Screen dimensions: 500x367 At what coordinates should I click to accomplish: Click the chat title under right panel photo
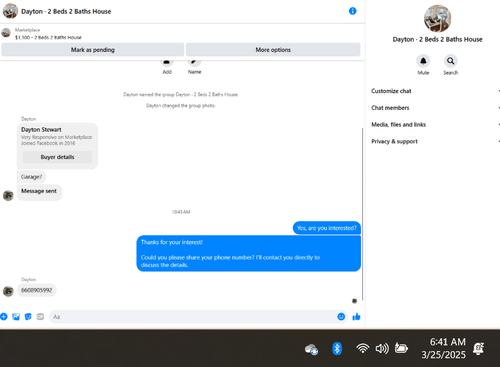click(x=437, y=39)
